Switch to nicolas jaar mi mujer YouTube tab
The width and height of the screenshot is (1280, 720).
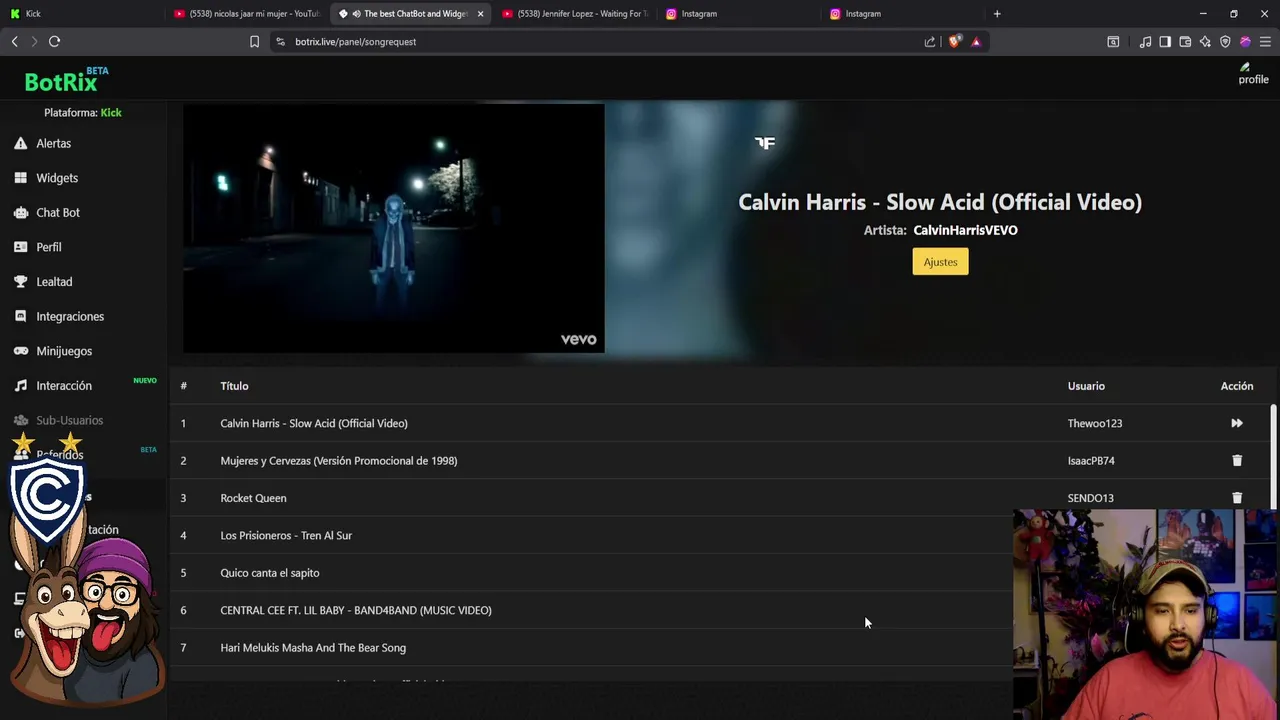click(246, 14)
